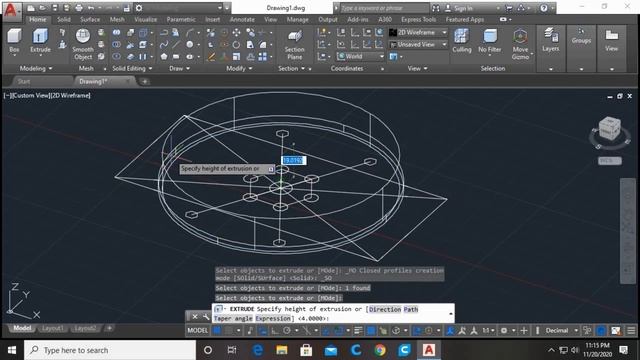Open the Decimal units dropdown in status bar
The image size is (640, 360).
pyautogui.click(x=561, y=330)
